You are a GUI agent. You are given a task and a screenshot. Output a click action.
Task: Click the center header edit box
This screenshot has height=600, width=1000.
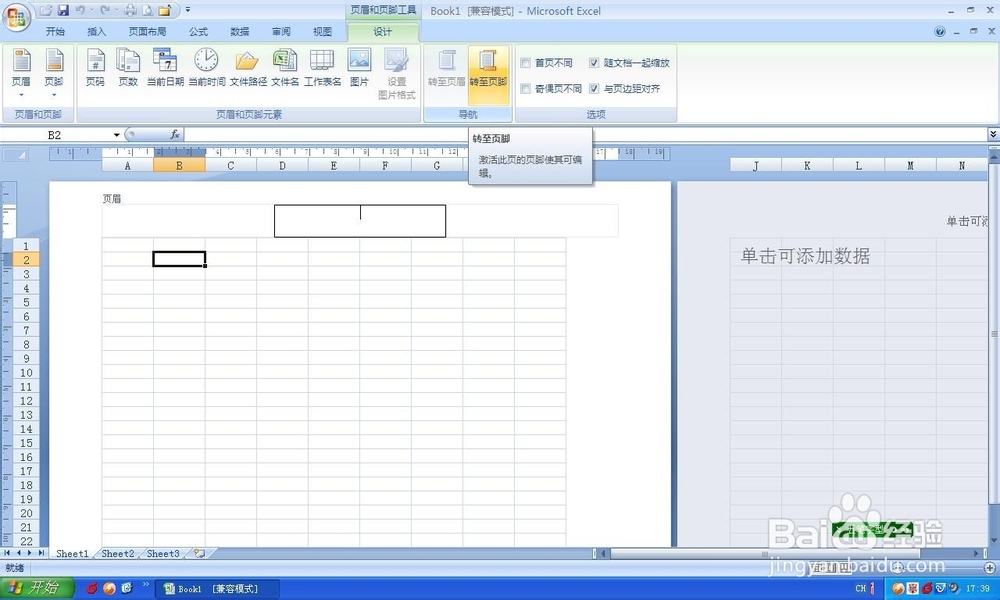[x=360, y=221]
